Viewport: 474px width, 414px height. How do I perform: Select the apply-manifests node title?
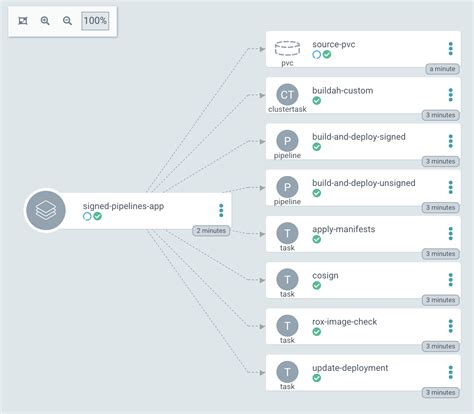pyautogui.click(x=344, y=229)
